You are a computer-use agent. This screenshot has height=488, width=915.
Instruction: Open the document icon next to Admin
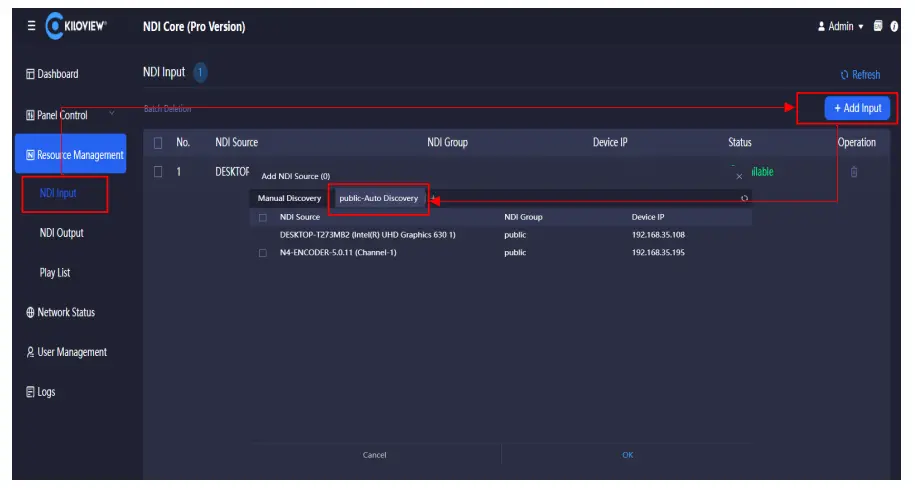point(878,26)
